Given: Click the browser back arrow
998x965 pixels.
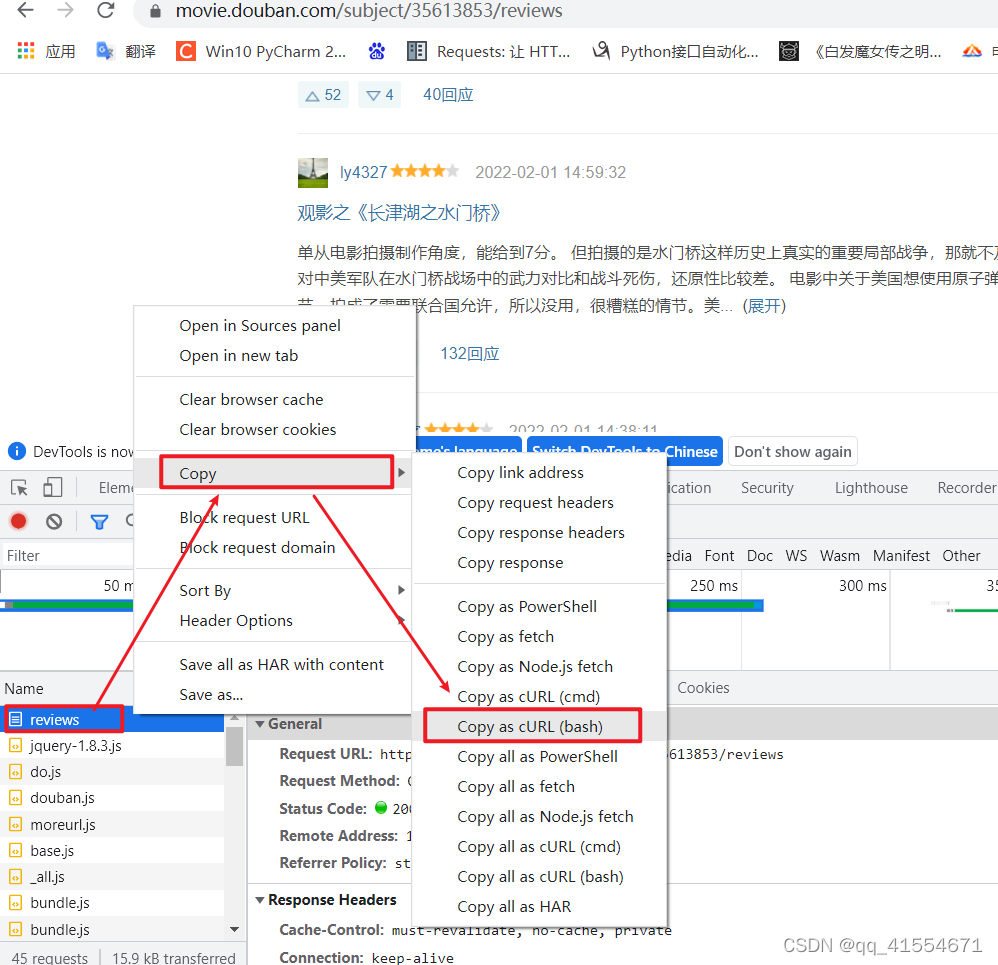Looking at the screenshot, I should tap(25, 10).
